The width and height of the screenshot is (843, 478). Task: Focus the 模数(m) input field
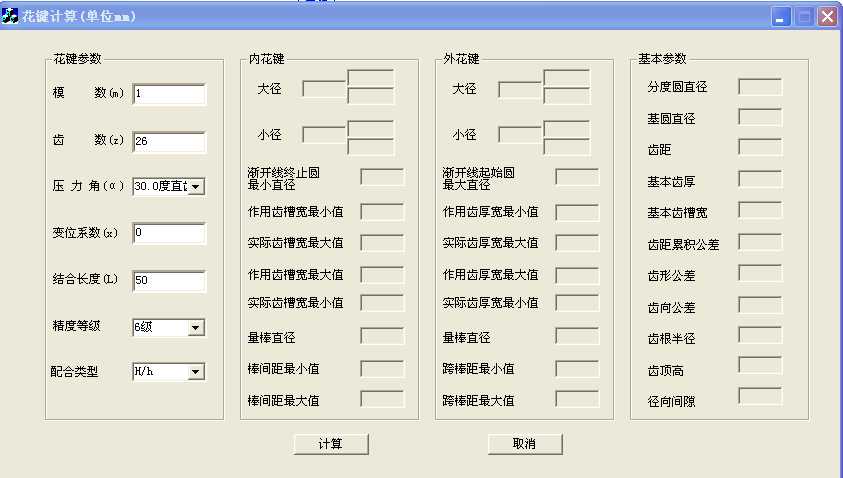168,94
